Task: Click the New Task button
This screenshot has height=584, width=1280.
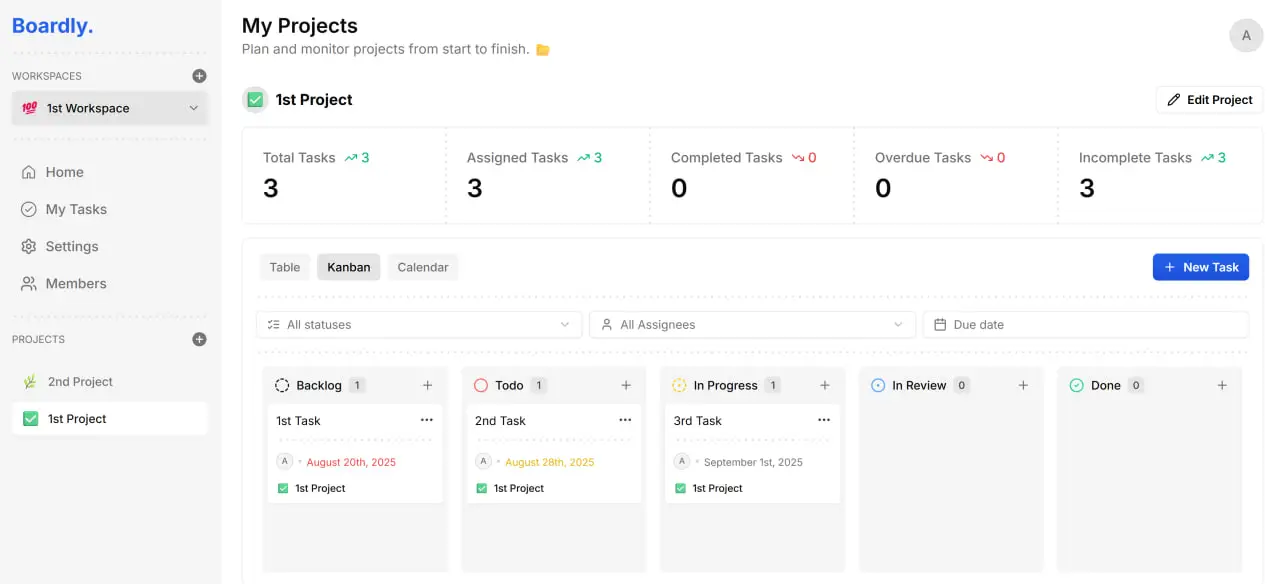Action: pyautogui.click(x=1200, y=267)
